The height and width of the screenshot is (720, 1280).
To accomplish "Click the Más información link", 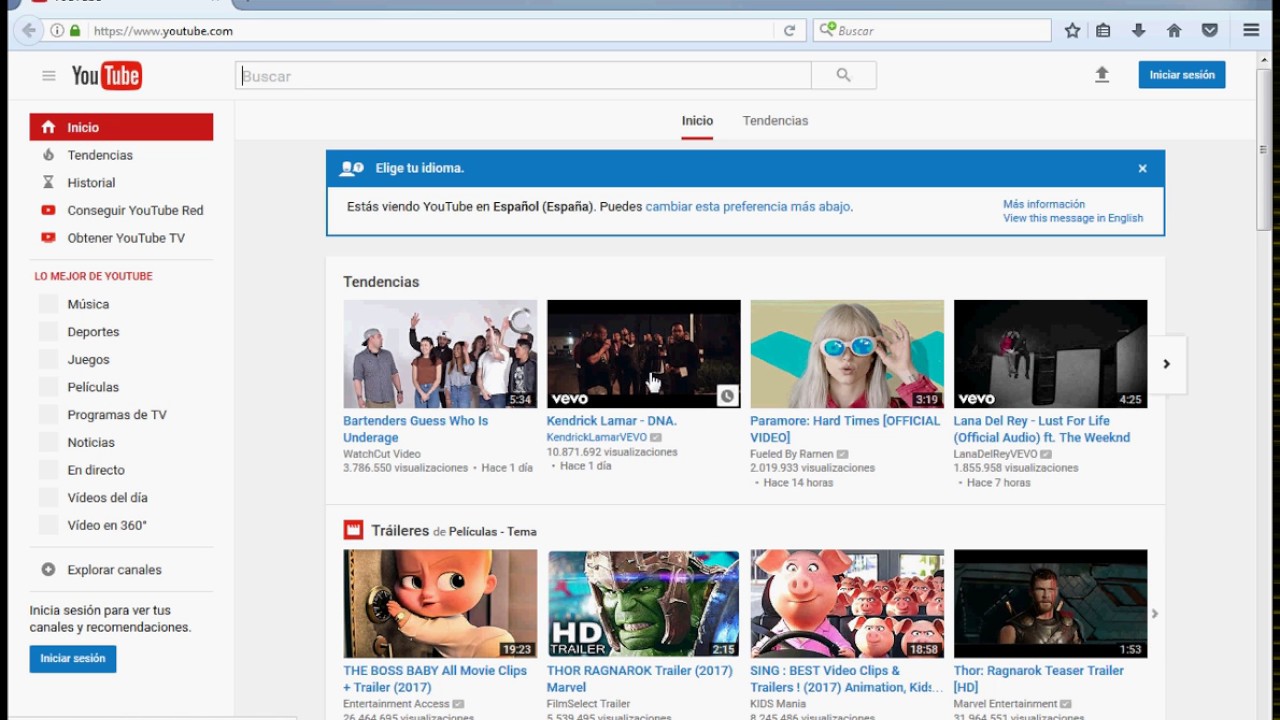I will pos(1044,204).
